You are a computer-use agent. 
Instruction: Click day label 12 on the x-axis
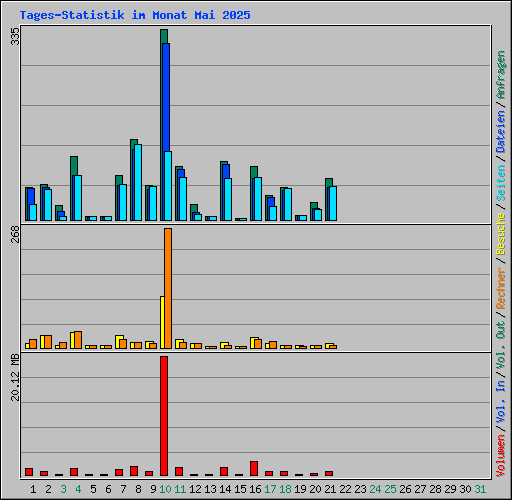coord(195,489)
